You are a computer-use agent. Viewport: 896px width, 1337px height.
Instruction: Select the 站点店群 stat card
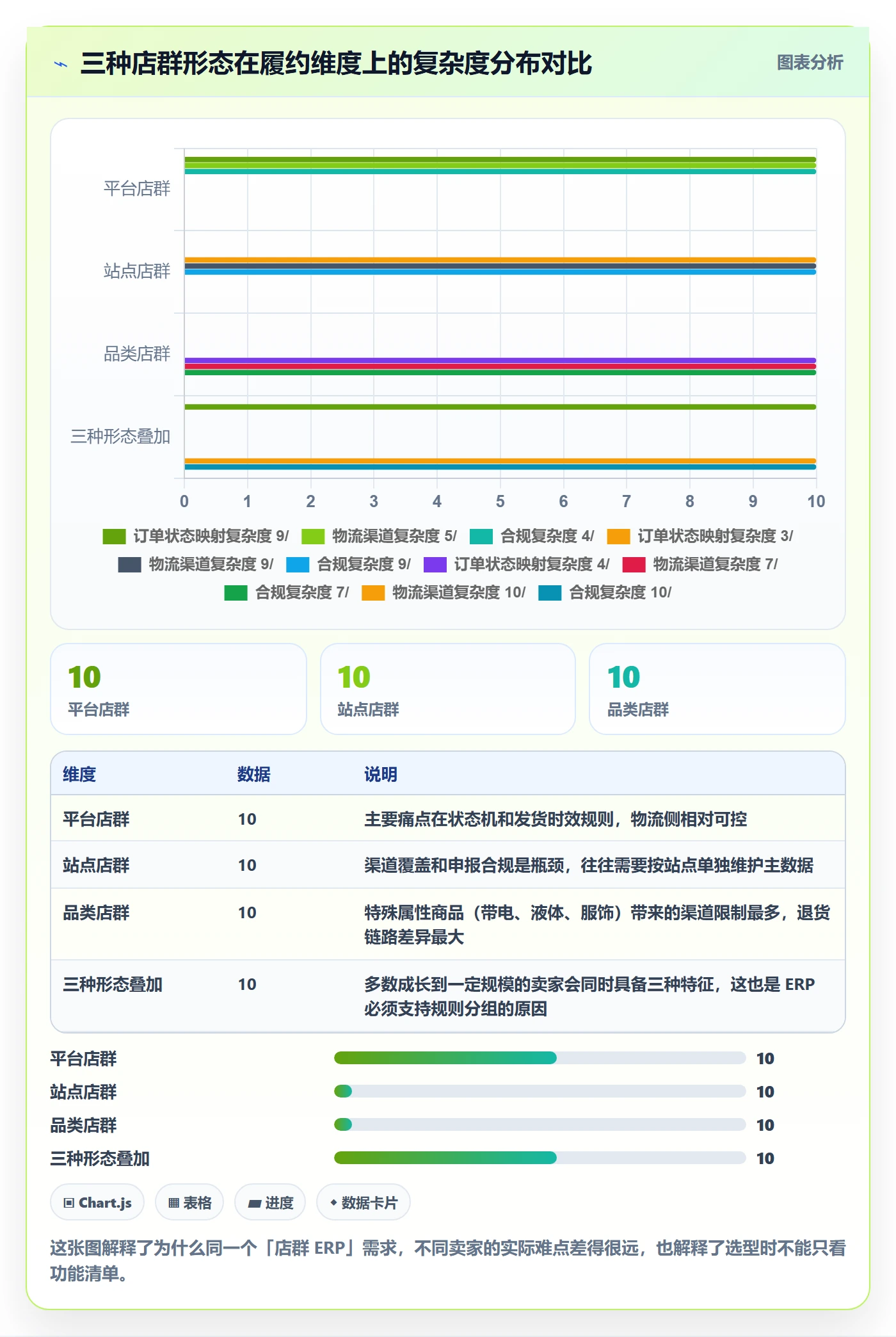coord(448,689)
